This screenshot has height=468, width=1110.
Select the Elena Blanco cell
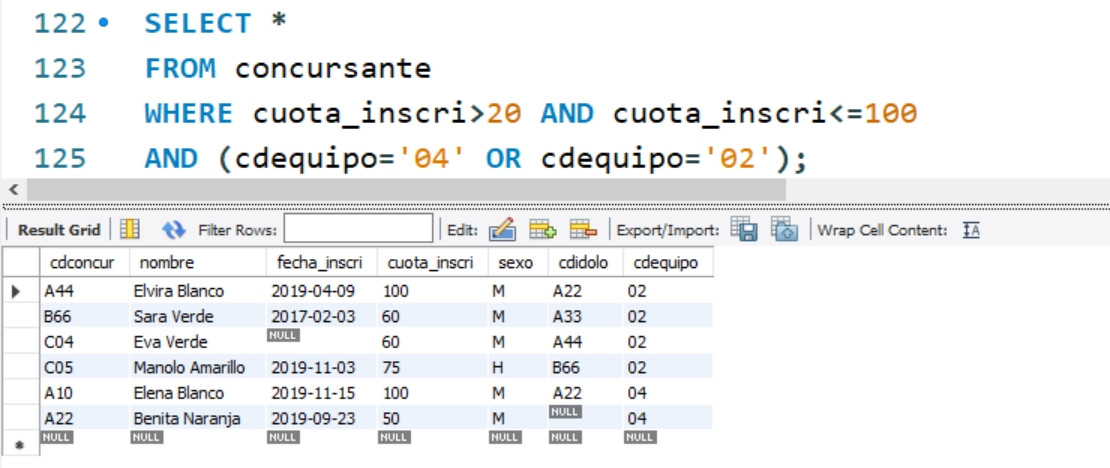click(198, 393)
